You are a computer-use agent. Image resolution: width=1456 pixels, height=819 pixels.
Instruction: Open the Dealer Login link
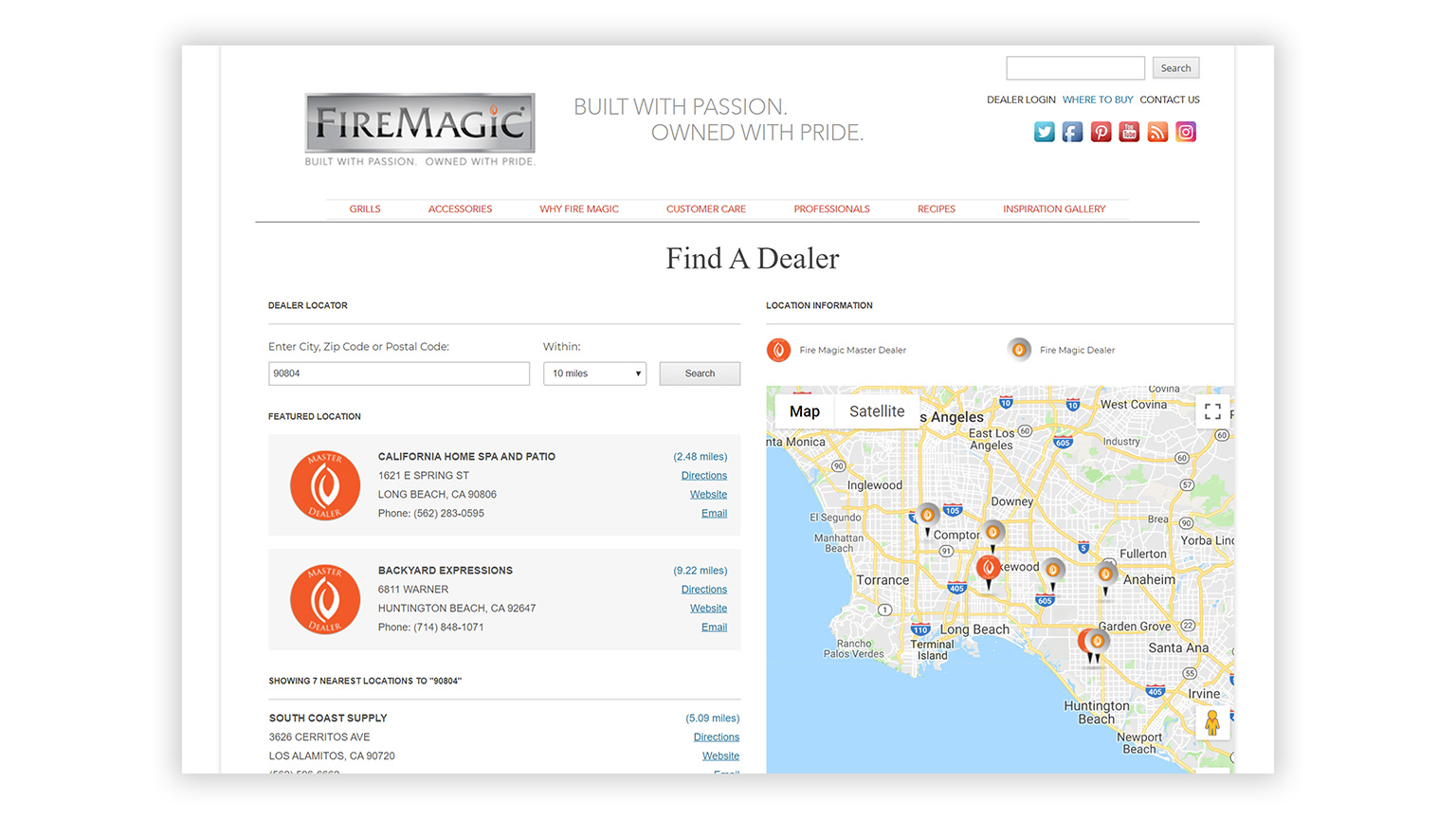click(x=1021, y=100)
